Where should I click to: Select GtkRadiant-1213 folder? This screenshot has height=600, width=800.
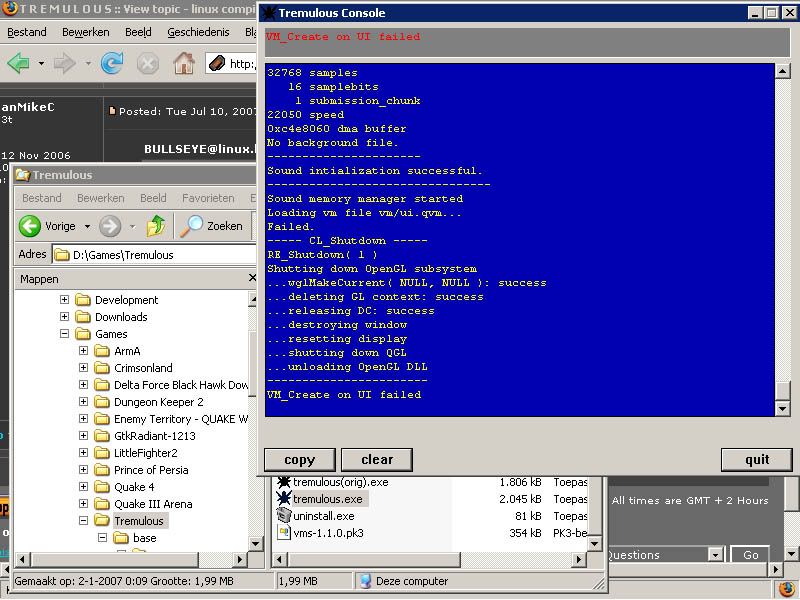[x=155, y=436]
